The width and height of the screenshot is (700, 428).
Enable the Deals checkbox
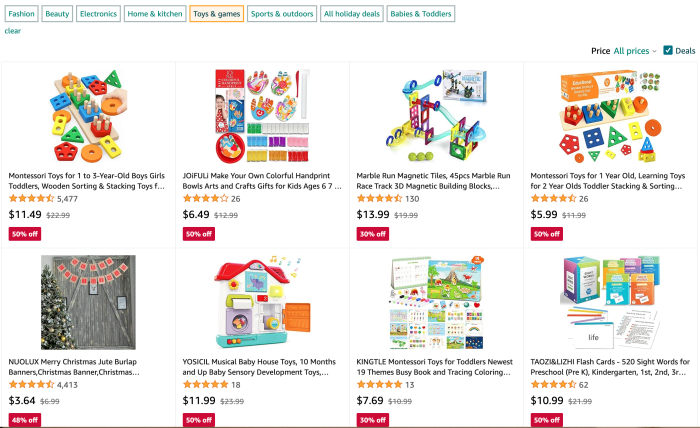(668, 51)
